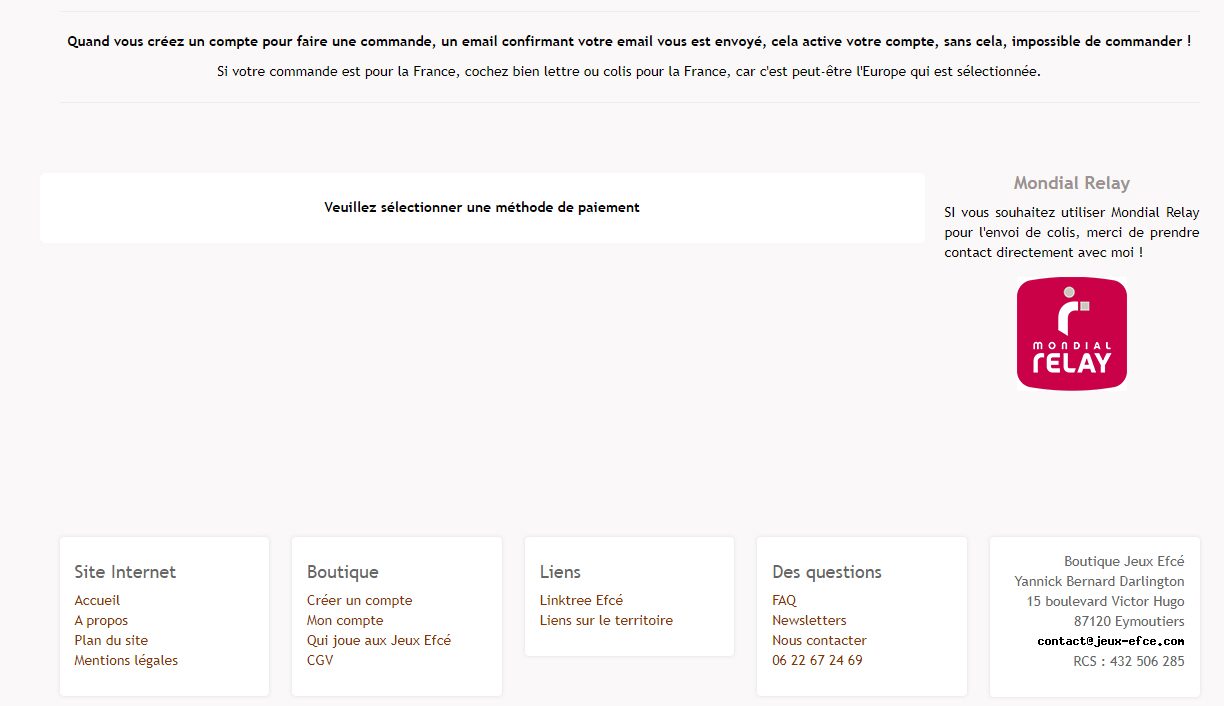This screenshot has height=706, width=1224.
Task: Visit the Linktree Efcé link
Action: point(581,601)
